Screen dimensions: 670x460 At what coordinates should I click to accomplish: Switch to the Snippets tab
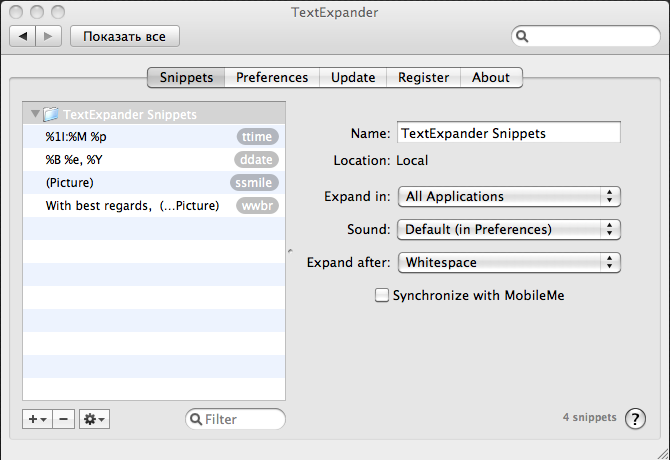point(186,77)
